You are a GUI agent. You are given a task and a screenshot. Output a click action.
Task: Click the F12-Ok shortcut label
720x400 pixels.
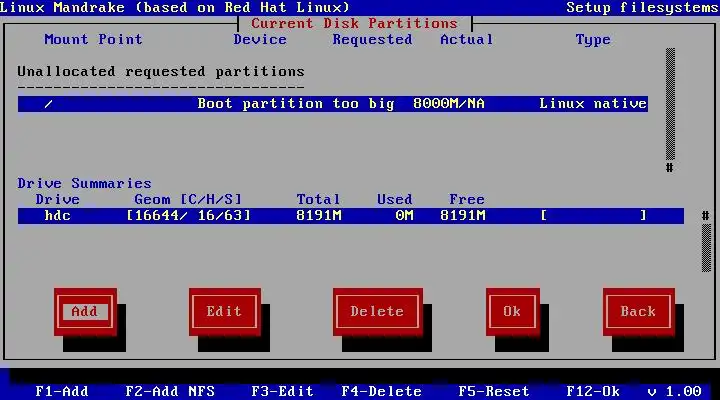(x=593, y=391)
